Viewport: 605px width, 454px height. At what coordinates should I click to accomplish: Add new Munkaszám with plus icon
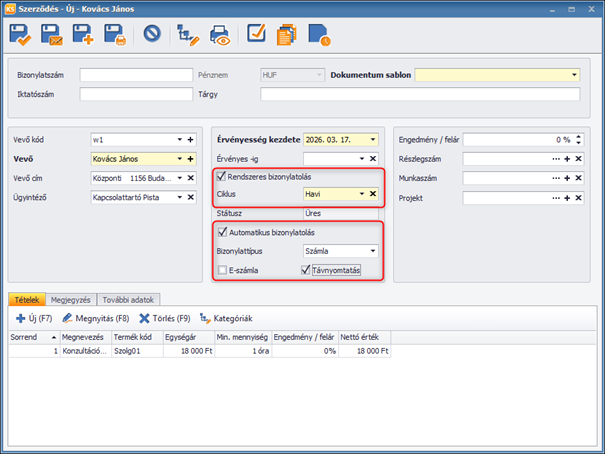point(567,178)
